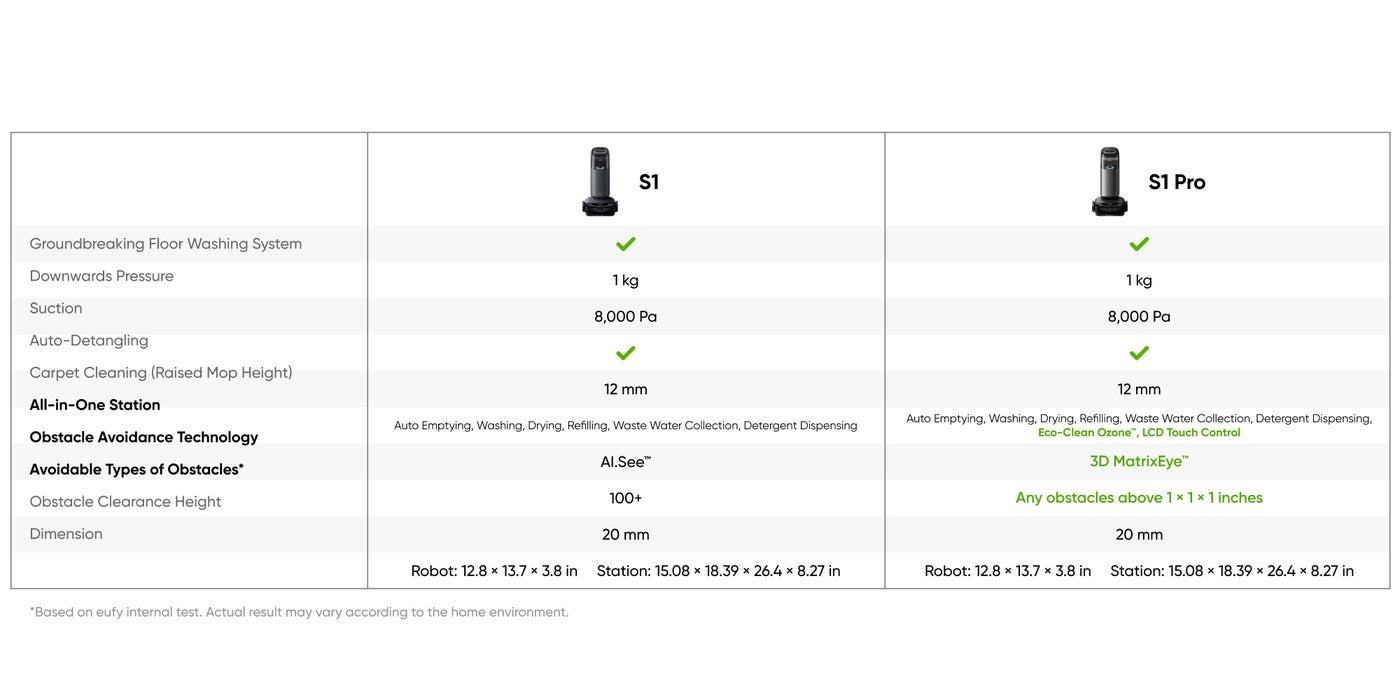This screenshot has height=700, width=1400.
Task: Click the Groundbreaking Floor Washing System label
Action: coord(166,244)
